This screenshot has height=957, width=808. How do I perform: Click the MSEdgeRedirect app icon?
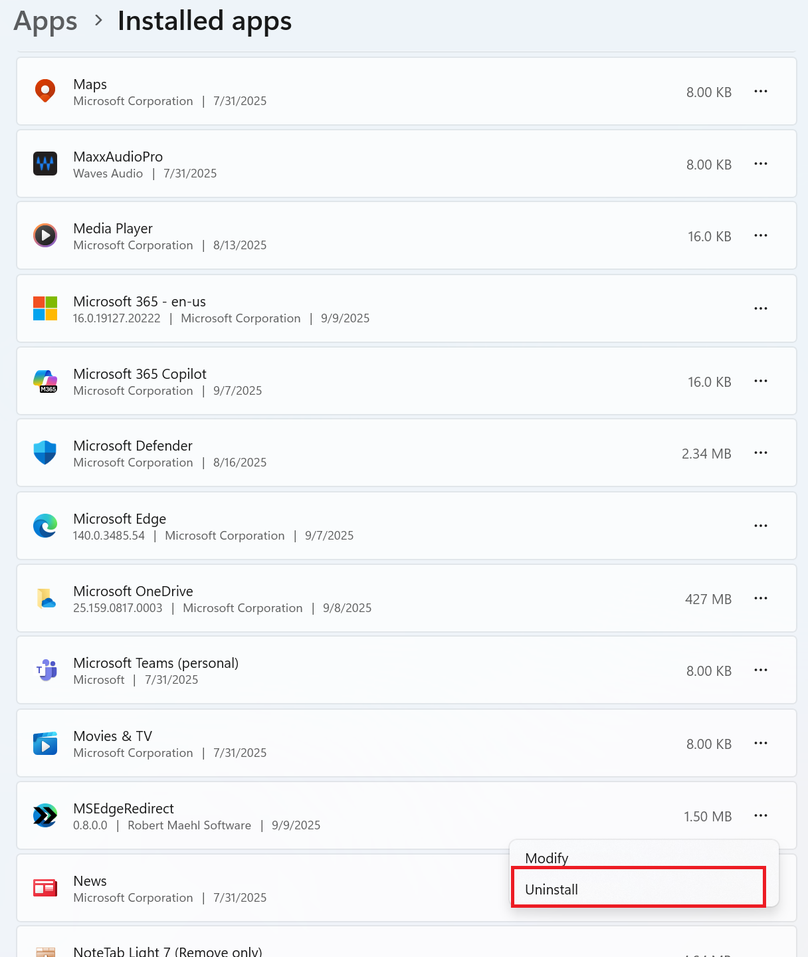click(x=45, y=815)
